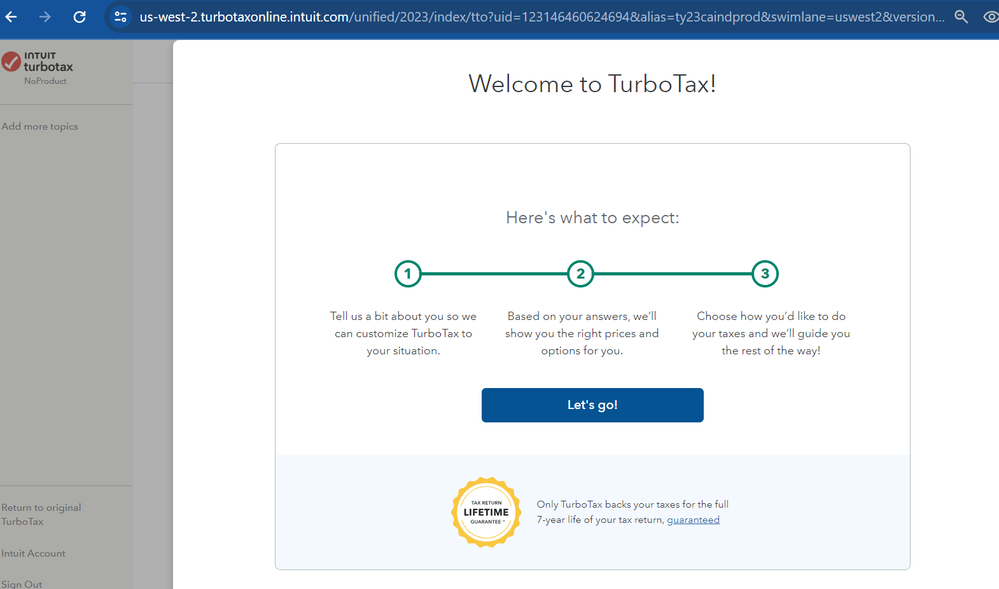Click the step 2 circle
999x589 pixels.
pyautogui.click(x=580, y=274)
